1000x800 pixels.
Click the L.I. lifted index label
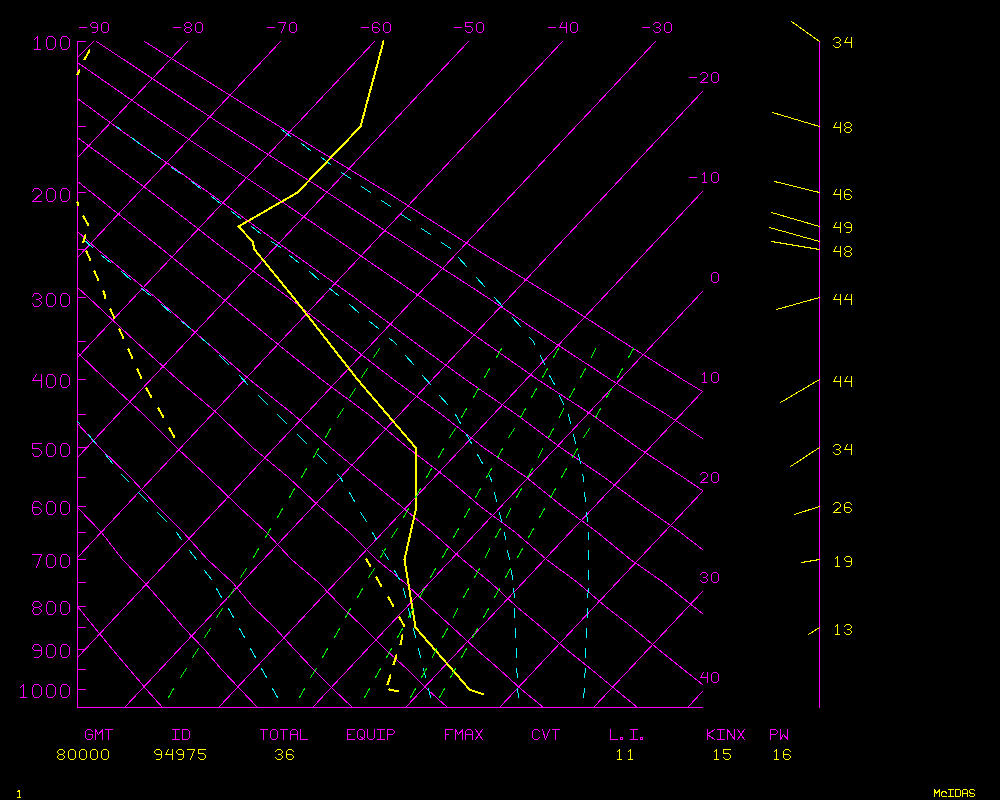[627, 735]
